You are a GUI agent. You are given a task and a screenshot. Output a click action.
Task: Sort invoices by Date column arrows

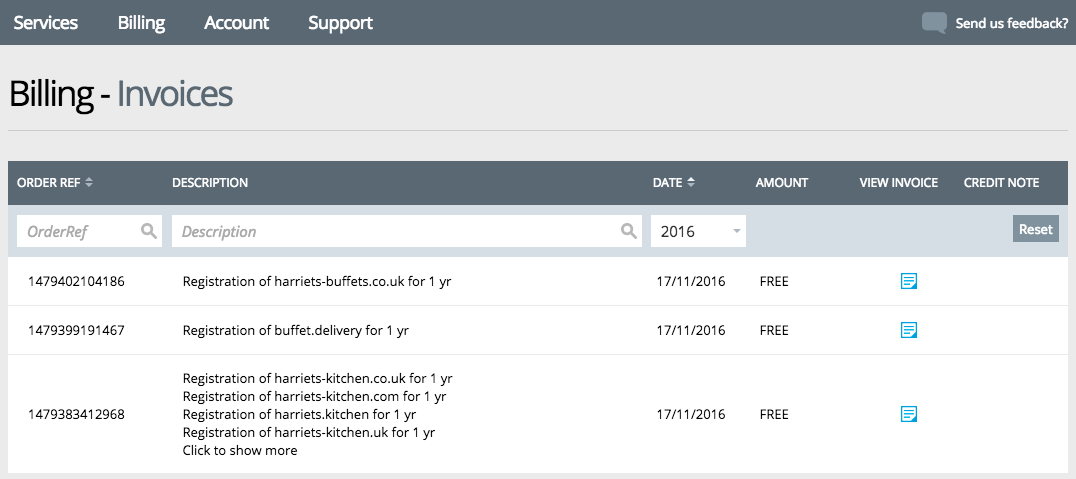[x=691, y=183]
